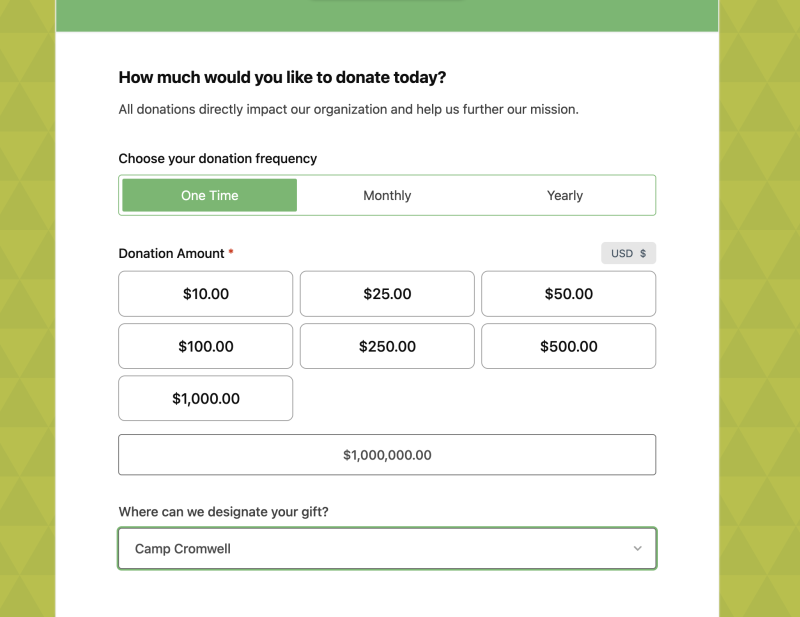
Task: Pick the $500.00 donation option
Action: coord(568,346)
